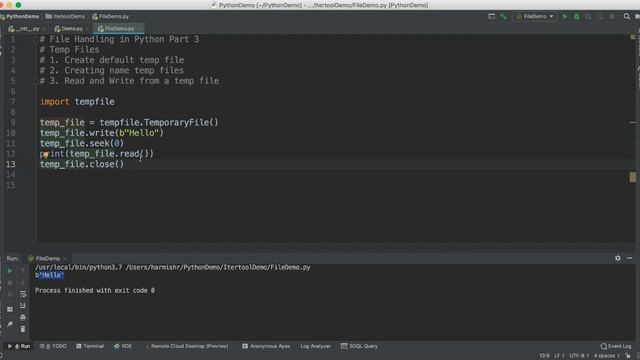This screenshot has height=360, width=640.
Task: Toggle read-only lock icon in status bar
Action: pyautogui.click(x=628, y=356)
